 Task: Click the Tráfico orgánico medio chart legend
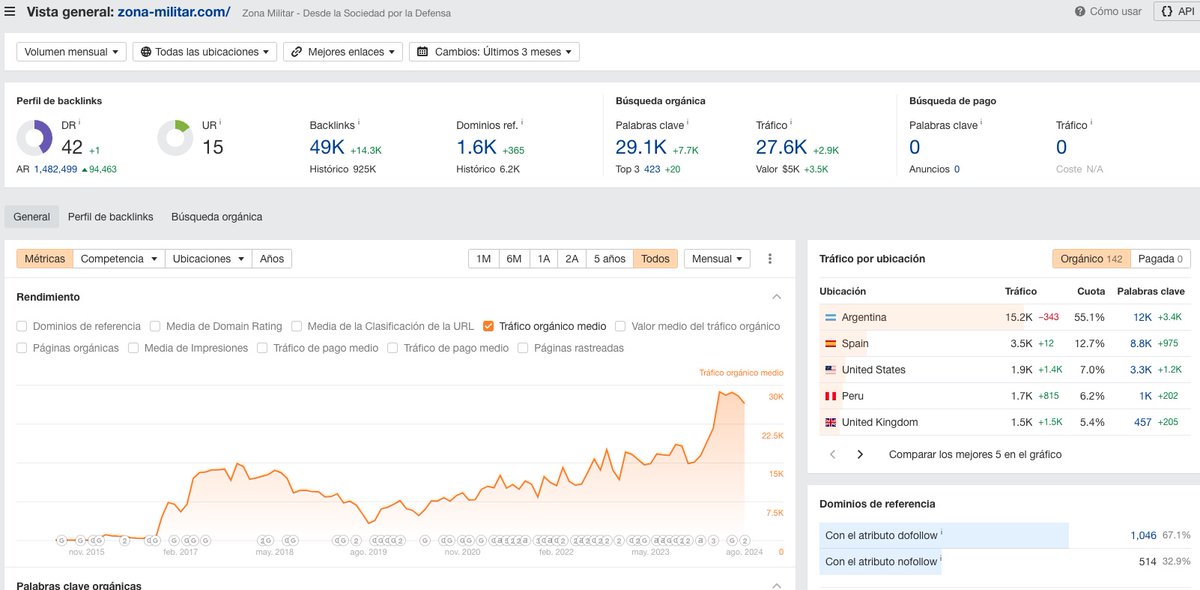(x=741, y=372)
